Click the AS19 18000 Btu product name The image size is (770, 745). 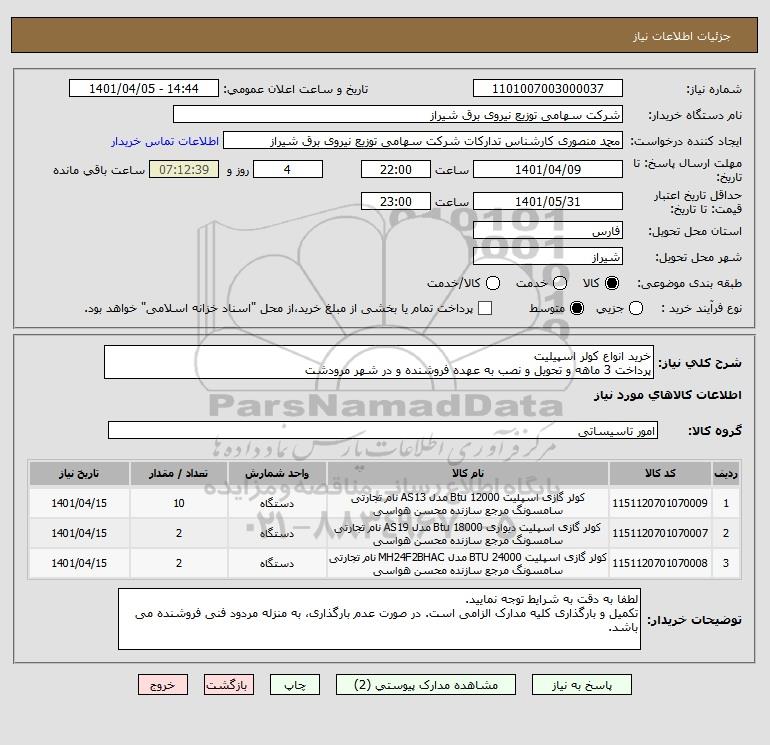(468, 534)
